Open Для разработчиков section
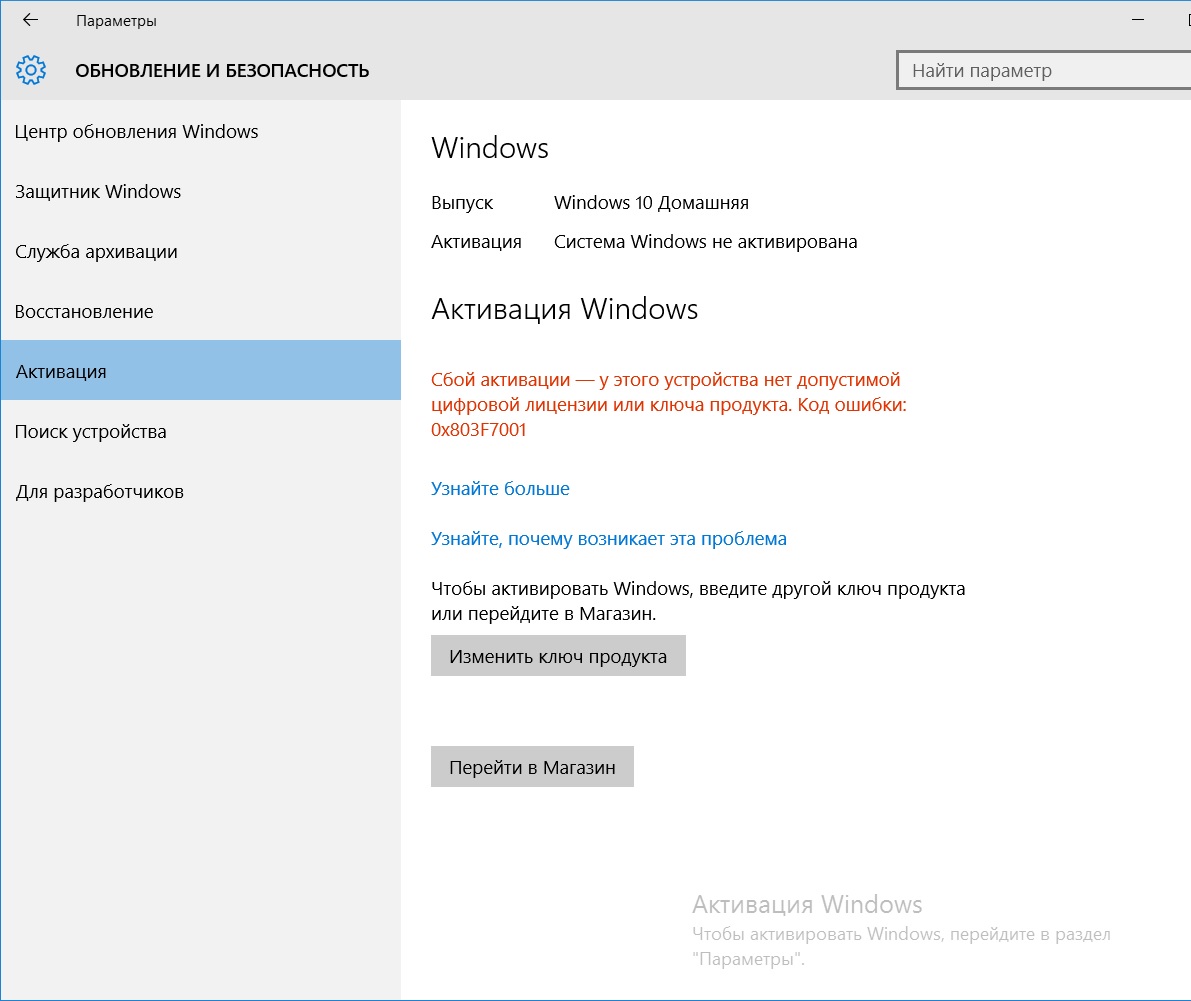Image resolution: width=1191 pixels, height=1001 pixels. point(201,491)
